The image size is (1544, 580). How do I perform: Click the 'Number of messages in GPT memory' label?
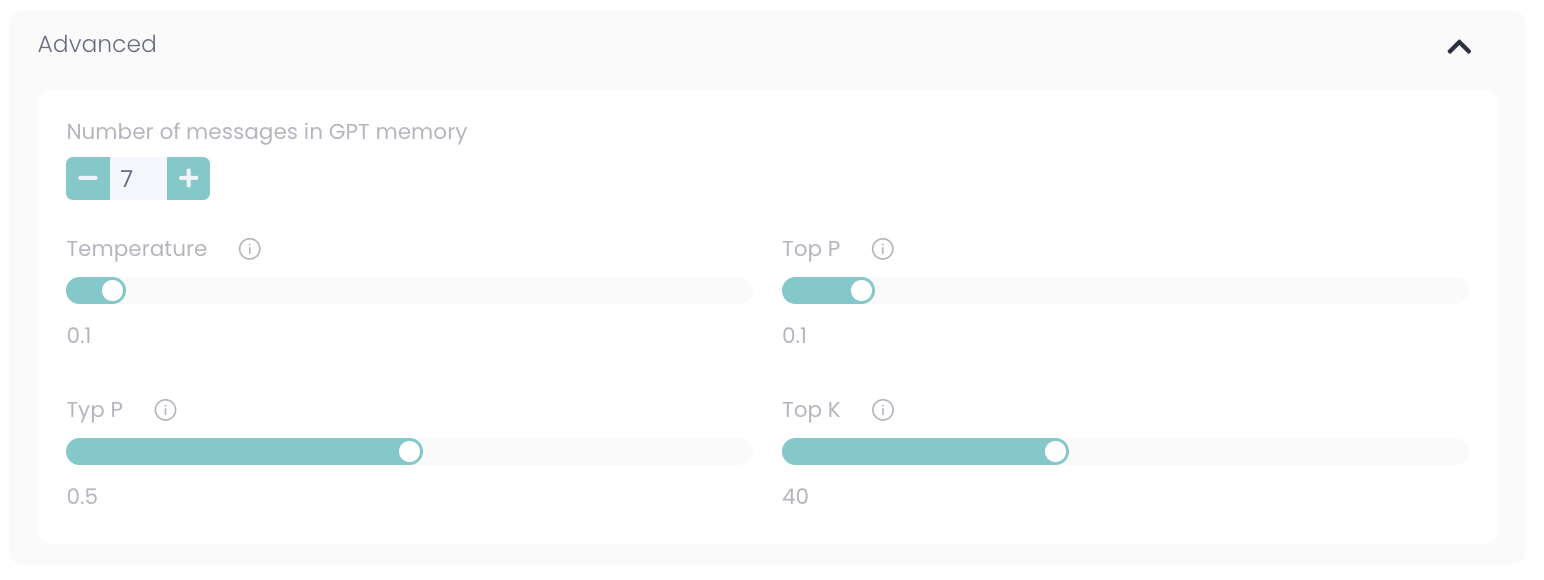[267, 132]
